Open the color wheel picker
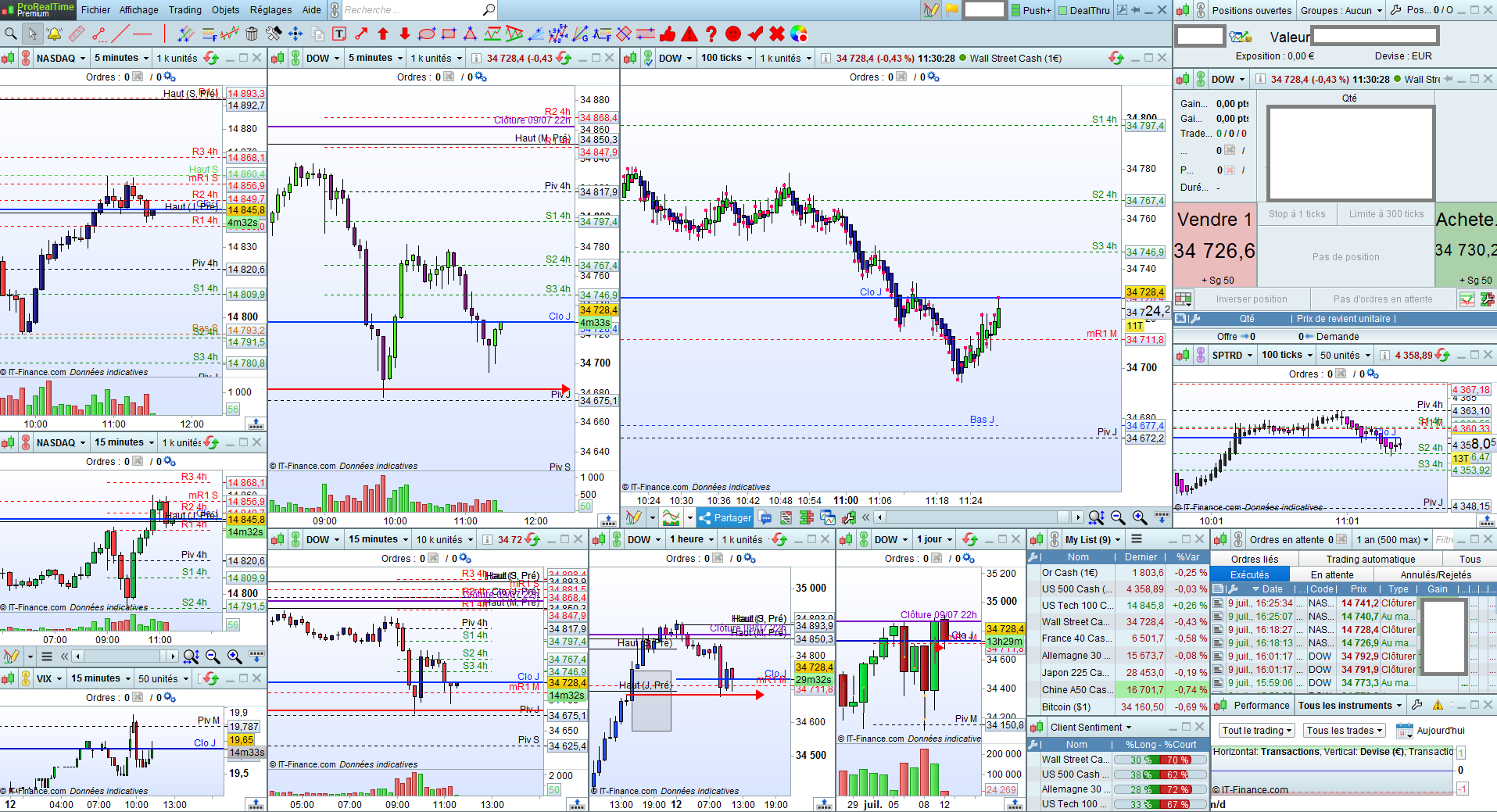 [x=799, y=34]
